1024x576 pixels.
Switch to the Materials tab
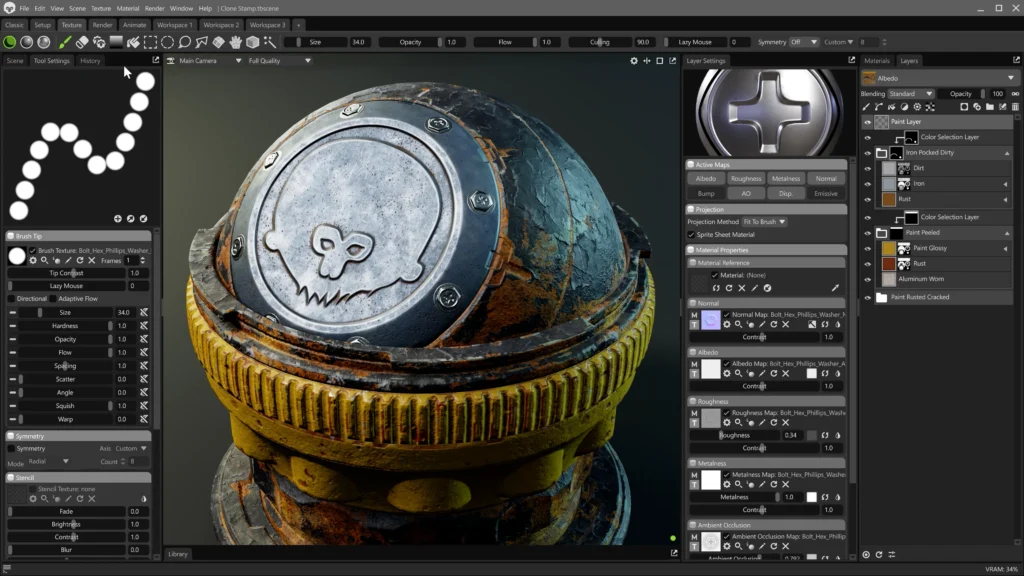(877, 61)
